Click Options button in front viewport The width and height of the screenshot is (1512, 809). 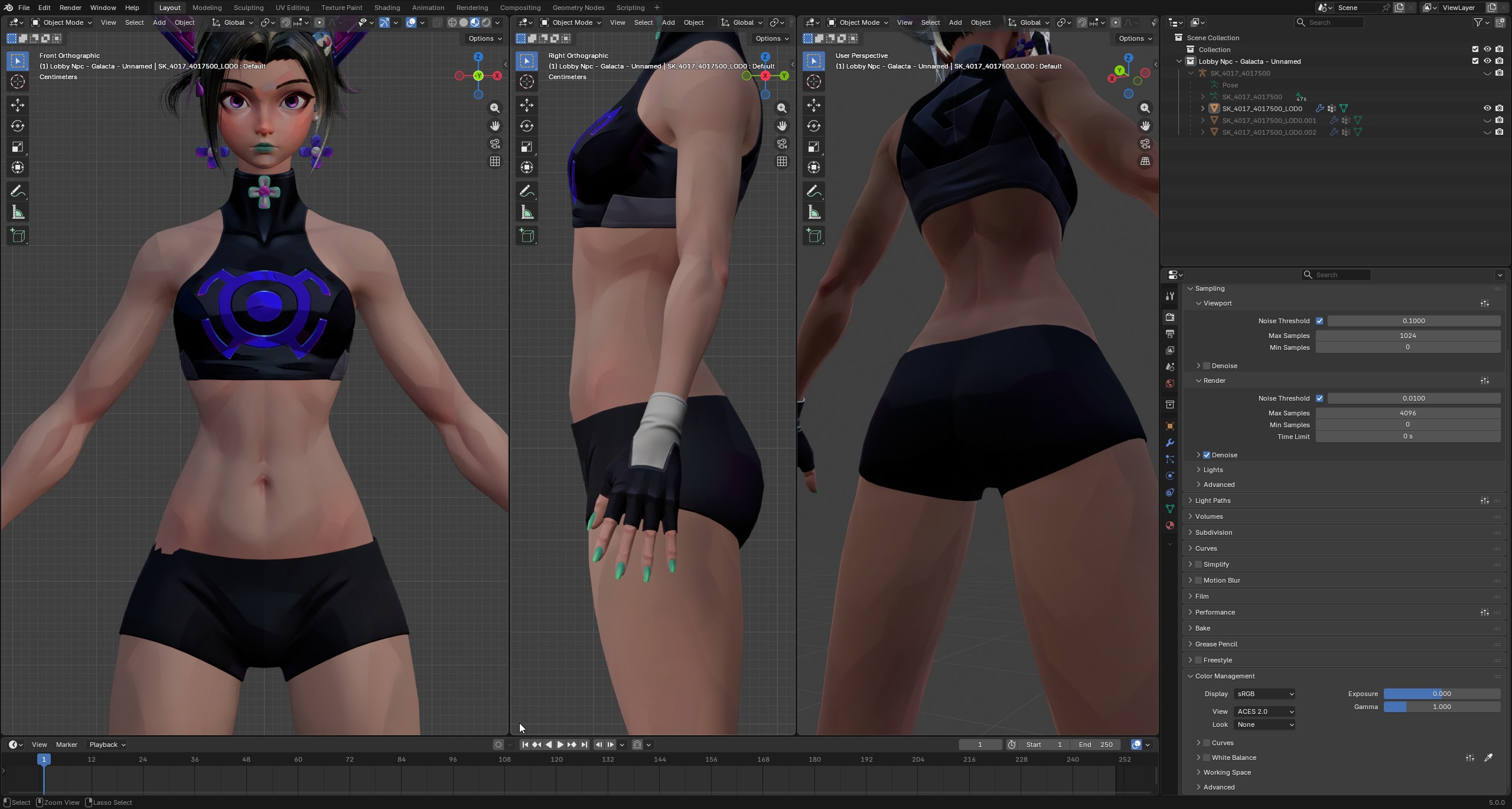484,38
